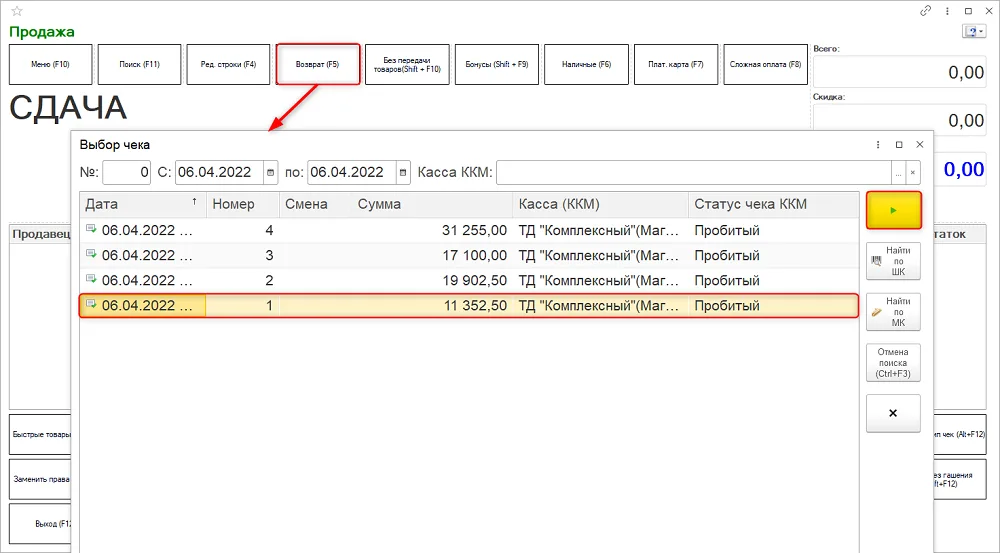
Task: Click the С start date field
Action: (x=219, y=172)
